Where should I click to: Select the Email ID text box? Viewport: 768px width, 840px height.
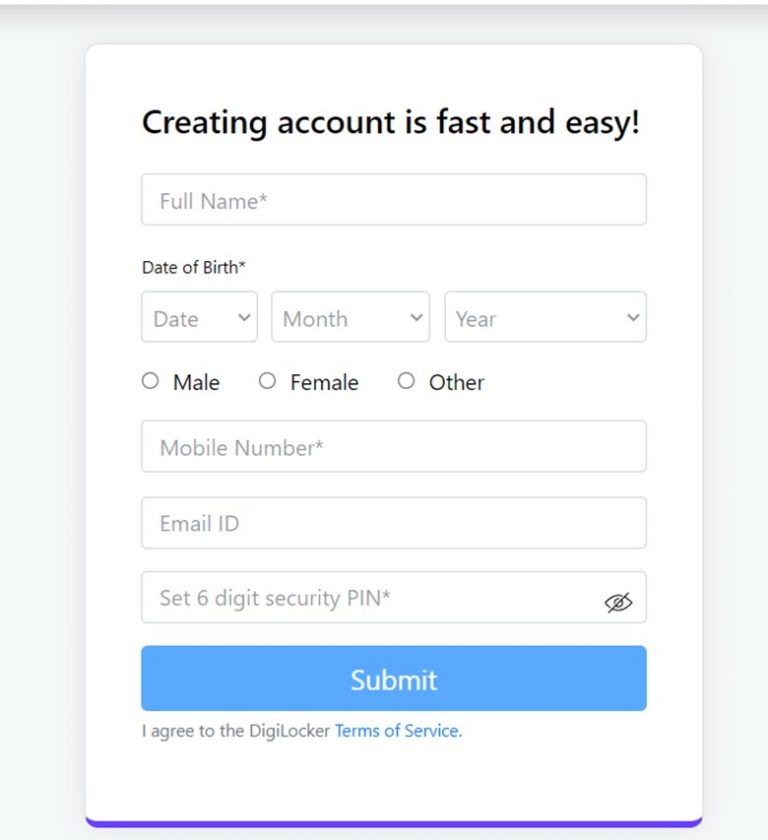tap(394, 522)
